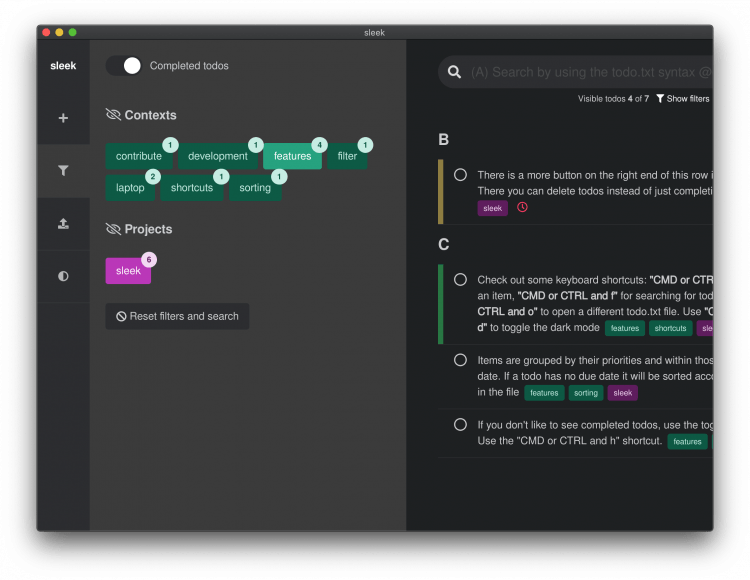Hide the Projects filter category
Screen dimensions: 750x580
113,229
